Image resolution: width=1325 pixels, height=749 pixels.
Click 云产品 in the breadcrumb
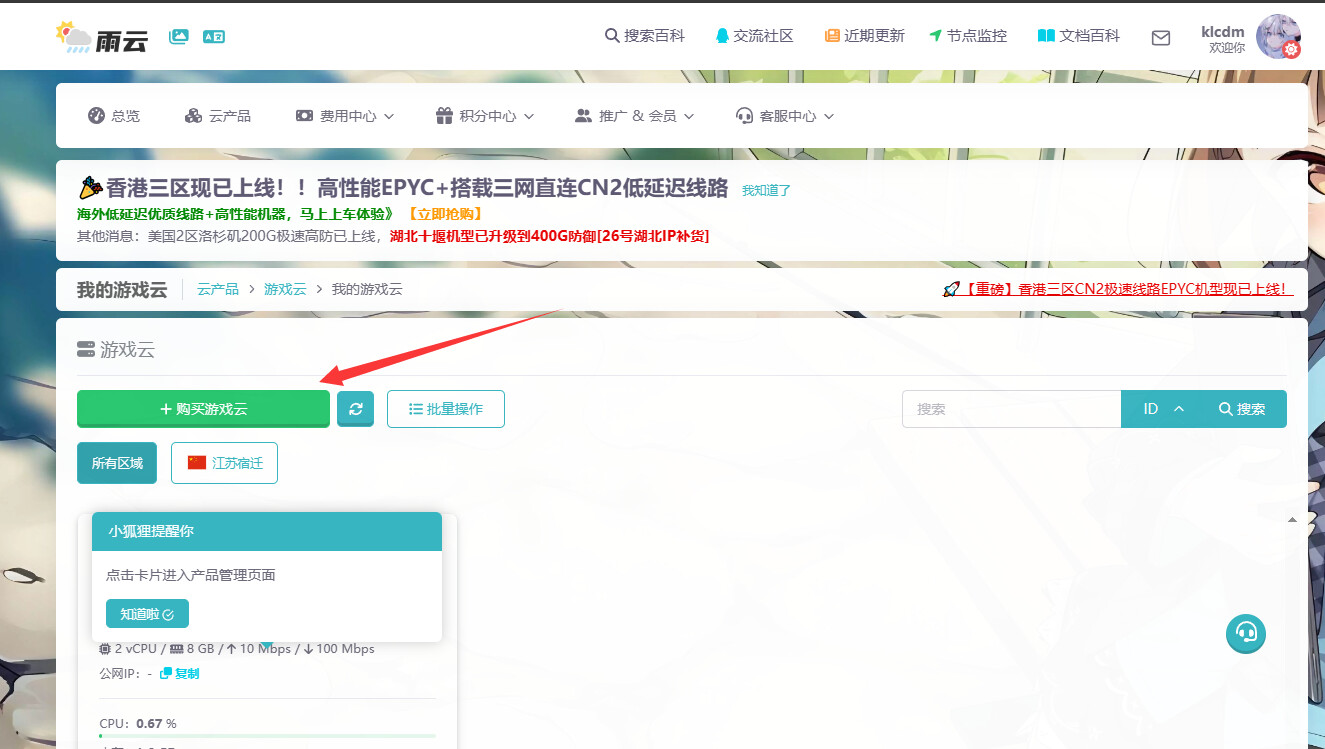pyautogui.click(x=218, y=289)
